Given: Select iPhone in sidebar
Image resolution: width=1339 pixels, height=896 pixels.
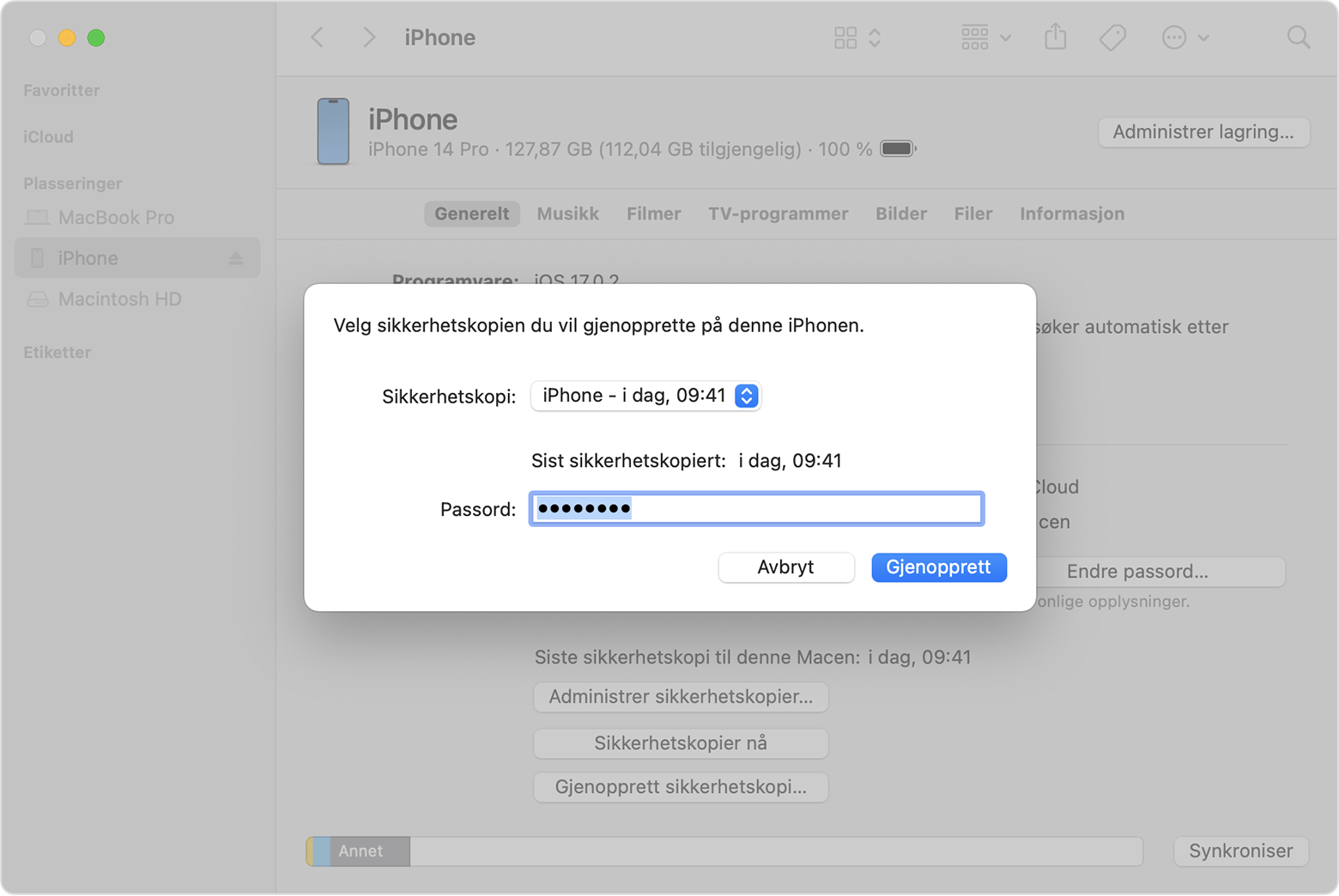Looking at the screenshot, I should click(x=137, y=258).
